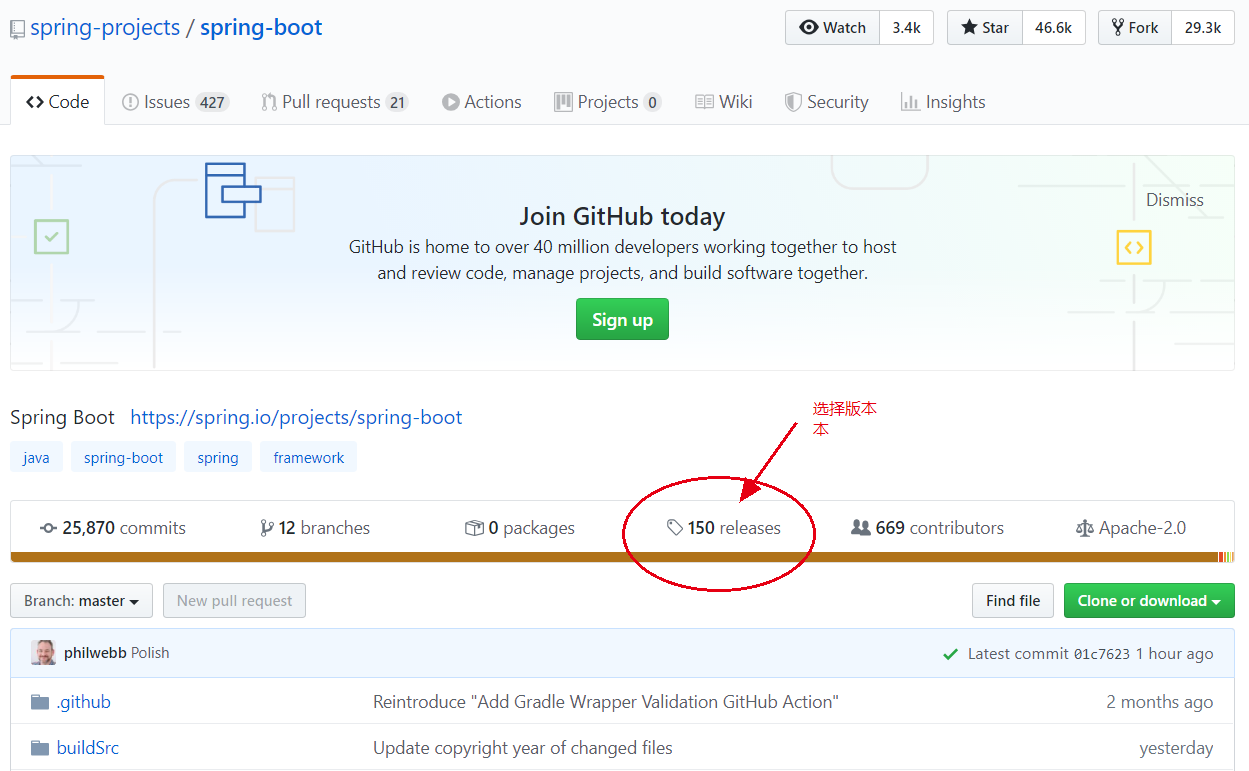This screenshot has height=771, width=1249.
Task: View the 12 branches list
Action: [x=315, y=528]
